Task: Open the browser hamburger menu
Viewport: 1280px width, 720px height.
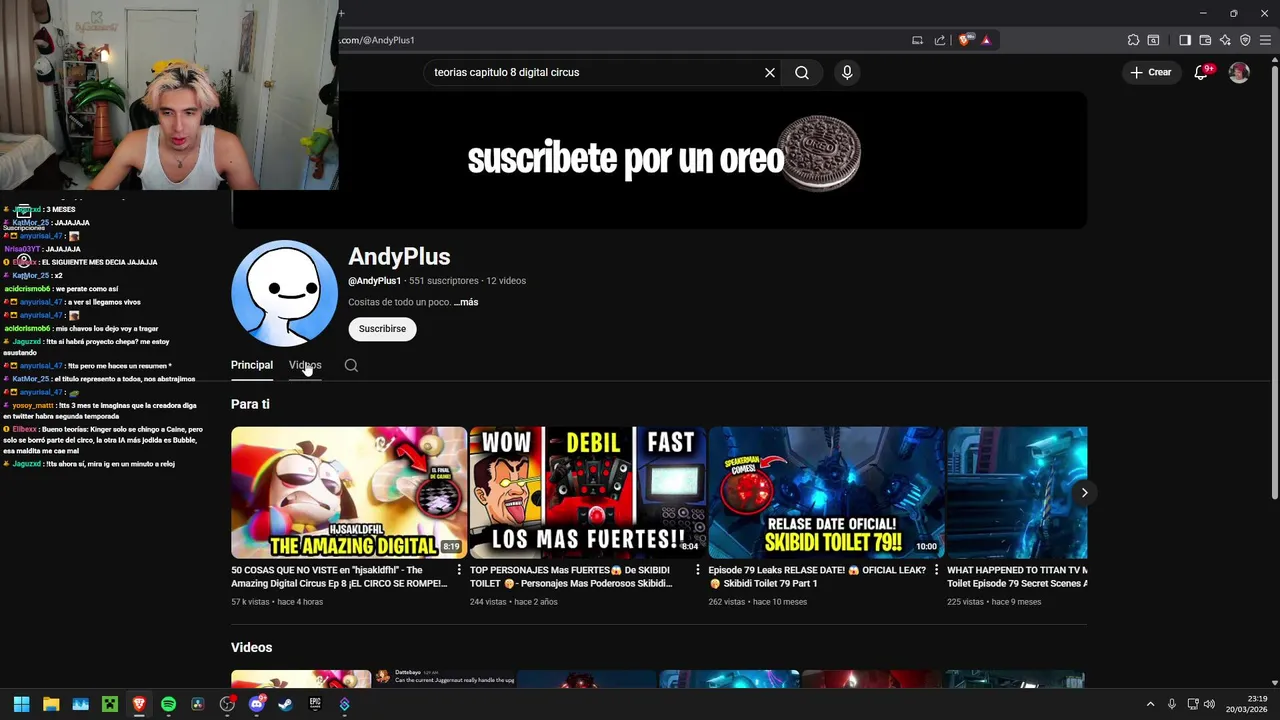Action: coord(1265,40)
